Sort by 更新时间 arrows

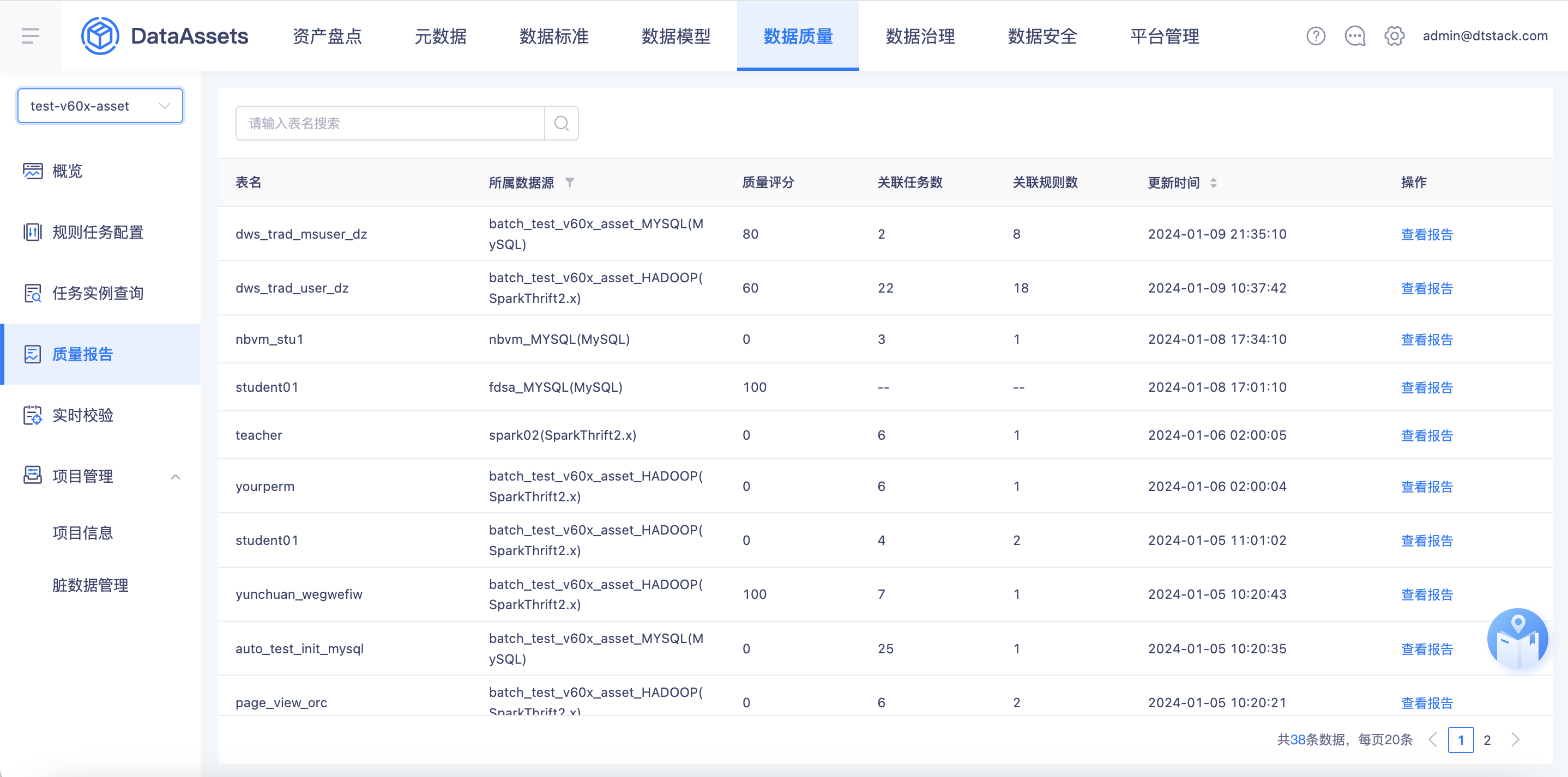(x=1213, y=183)
